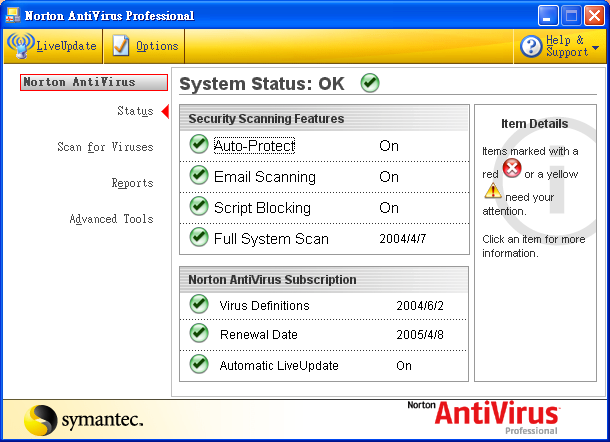Click the Automatic LiveUpdate On value
Screen dimensions: 610x442
(x=404, y=366)
